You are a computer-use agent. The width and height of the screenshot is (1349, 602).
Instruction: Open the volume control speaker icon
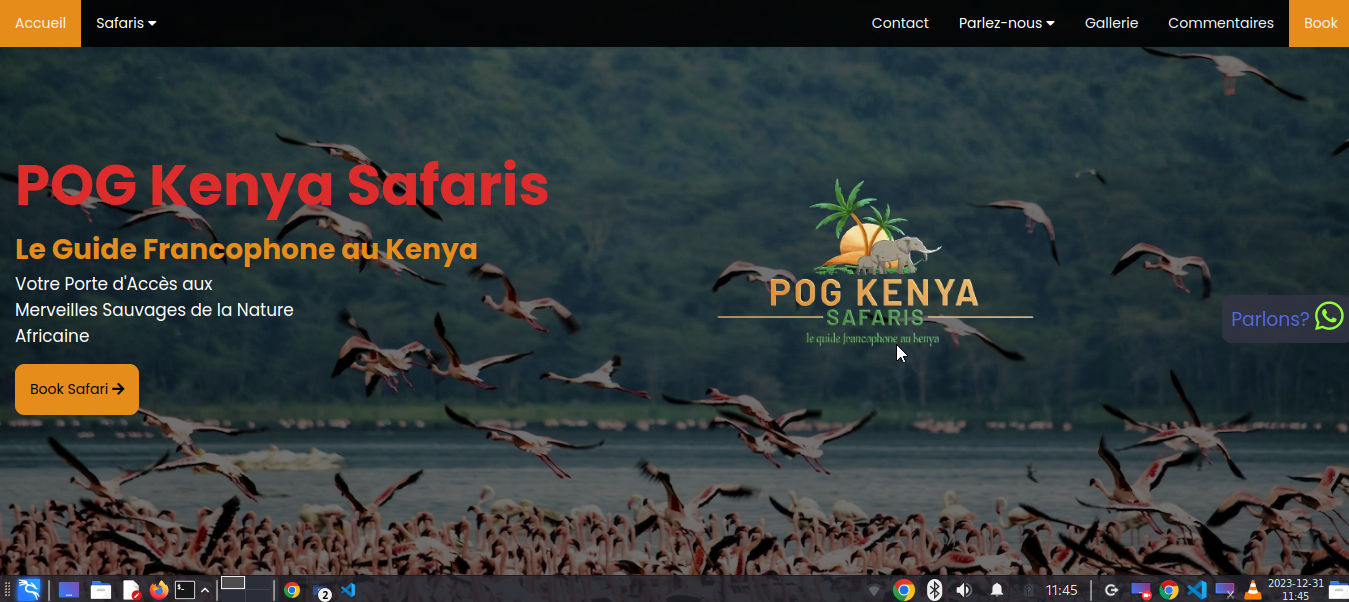tap(963, 590)
